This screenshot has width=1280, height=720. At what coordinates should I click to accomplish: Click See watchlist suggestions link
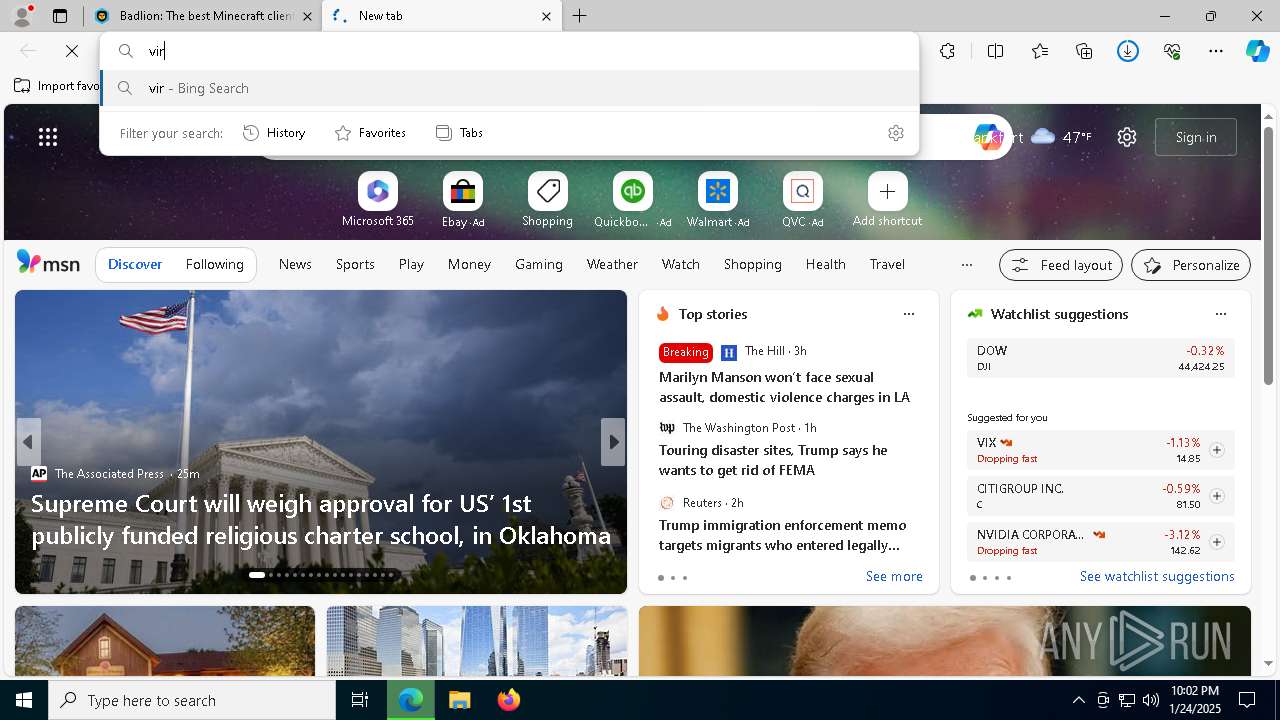coord(1157,577)
